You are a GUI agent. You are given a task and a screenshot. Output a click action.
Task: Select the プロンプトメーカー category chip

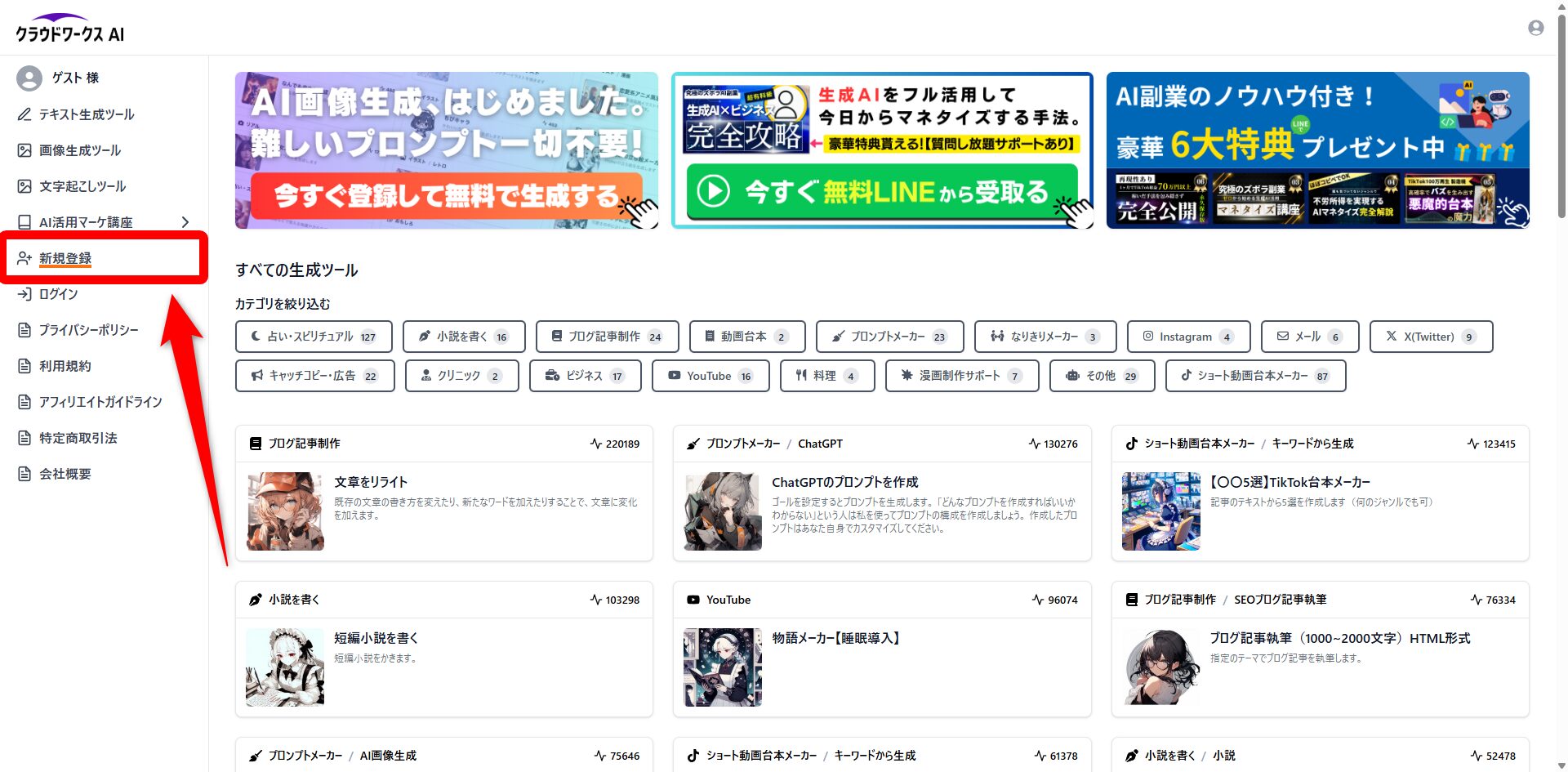[x=889, y=336]
